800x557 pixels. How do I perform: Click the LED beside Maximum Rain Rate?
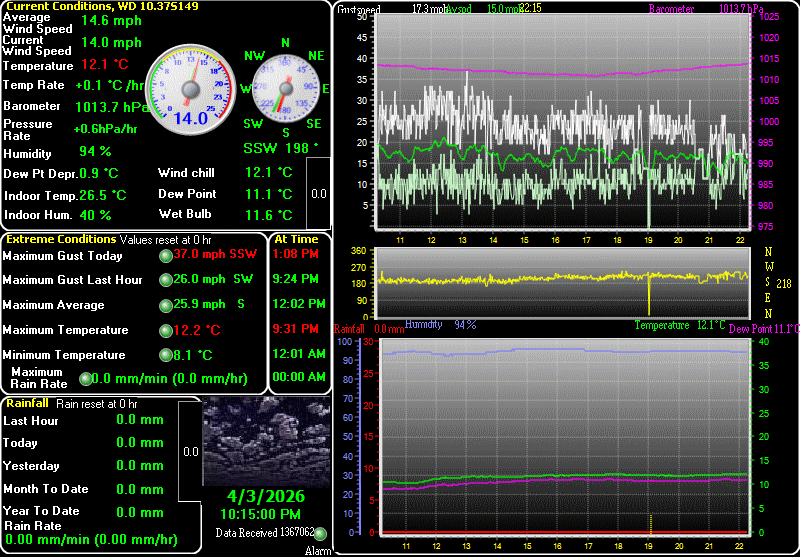tap(85, 378)
